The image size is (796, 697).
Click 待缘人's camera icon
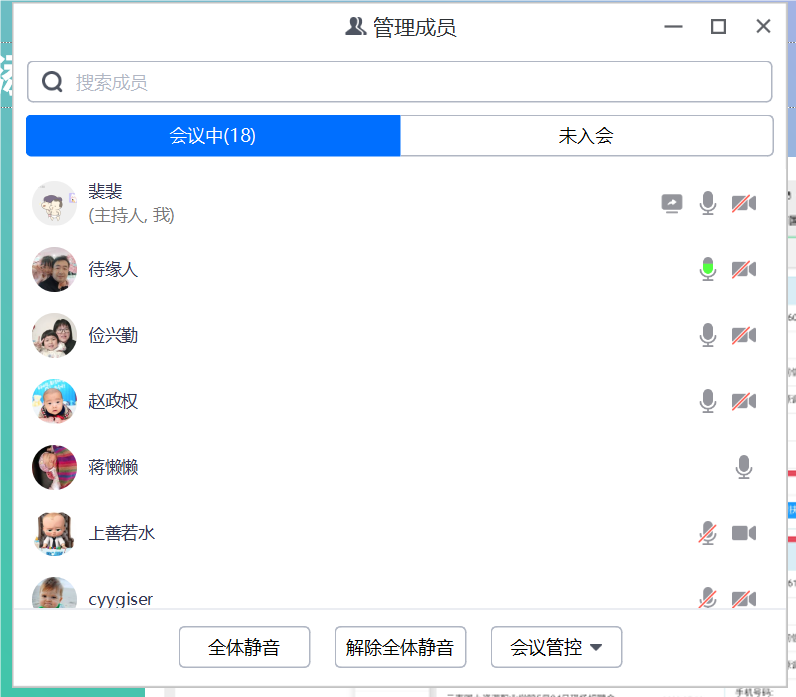tap(743, 269)
